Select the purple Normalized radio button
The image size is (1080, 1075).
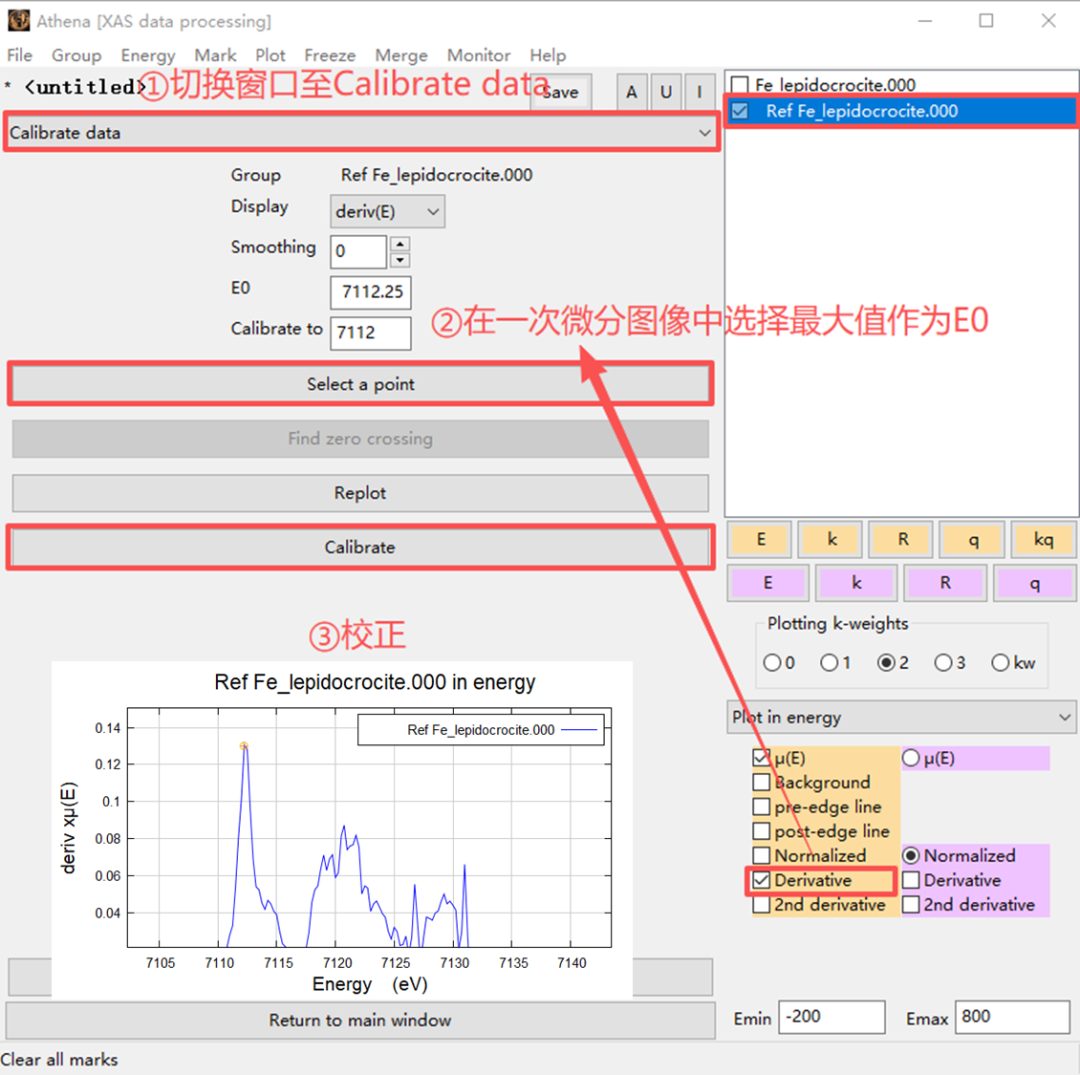(x=911, y=855)
